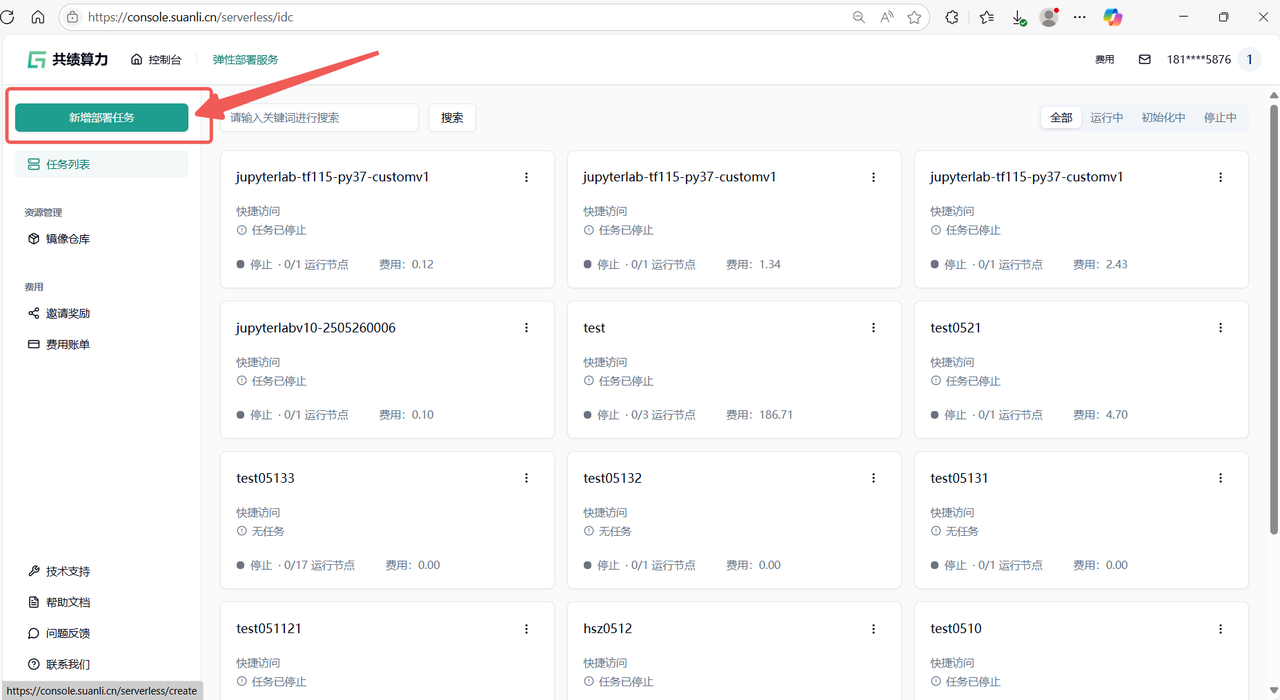
Task: Select the 初始化中 filter tab
Action: click(x=1163, y=118)
